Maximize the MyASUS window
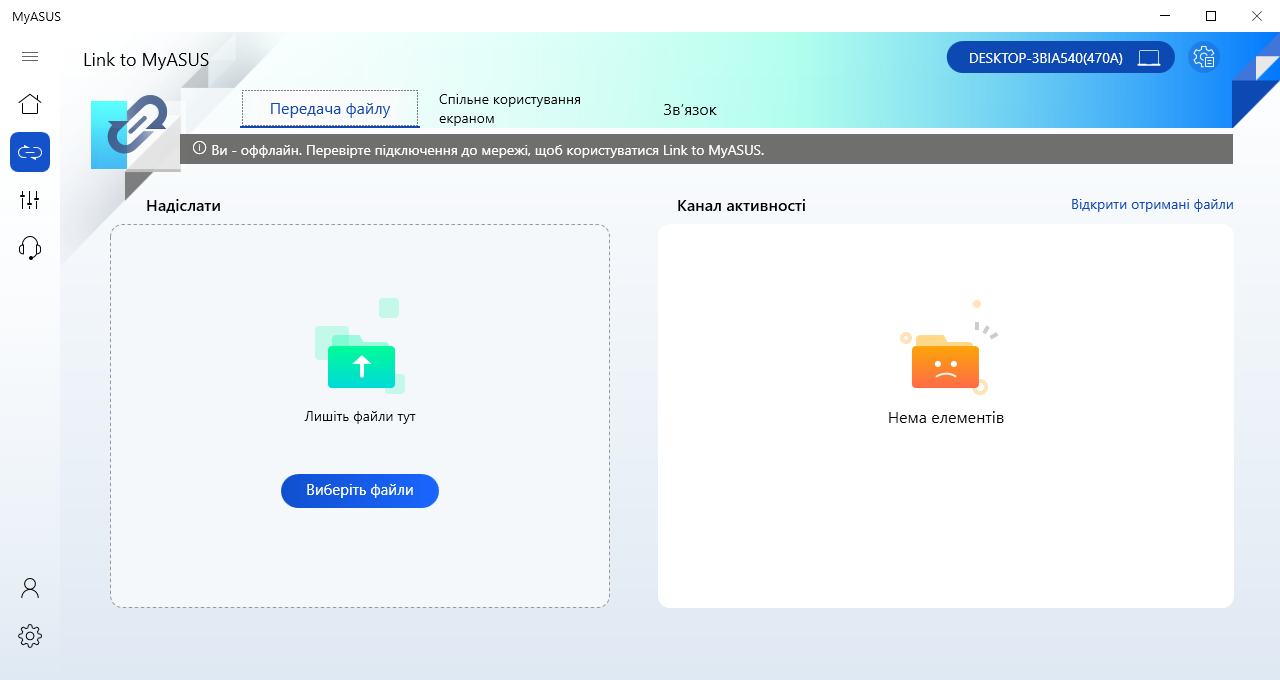The height and width of the screenshot is (680, 1280). (x=1211, y=16)
